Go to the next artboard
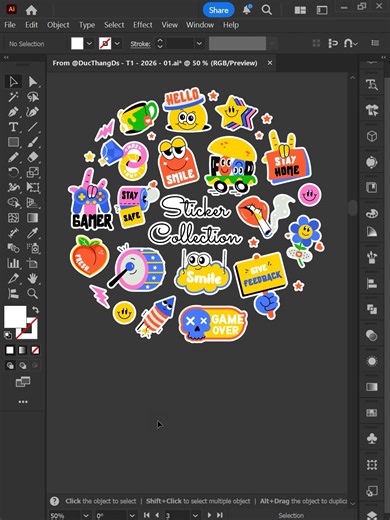Screen dimensions: 390x520 pos(209,515)
